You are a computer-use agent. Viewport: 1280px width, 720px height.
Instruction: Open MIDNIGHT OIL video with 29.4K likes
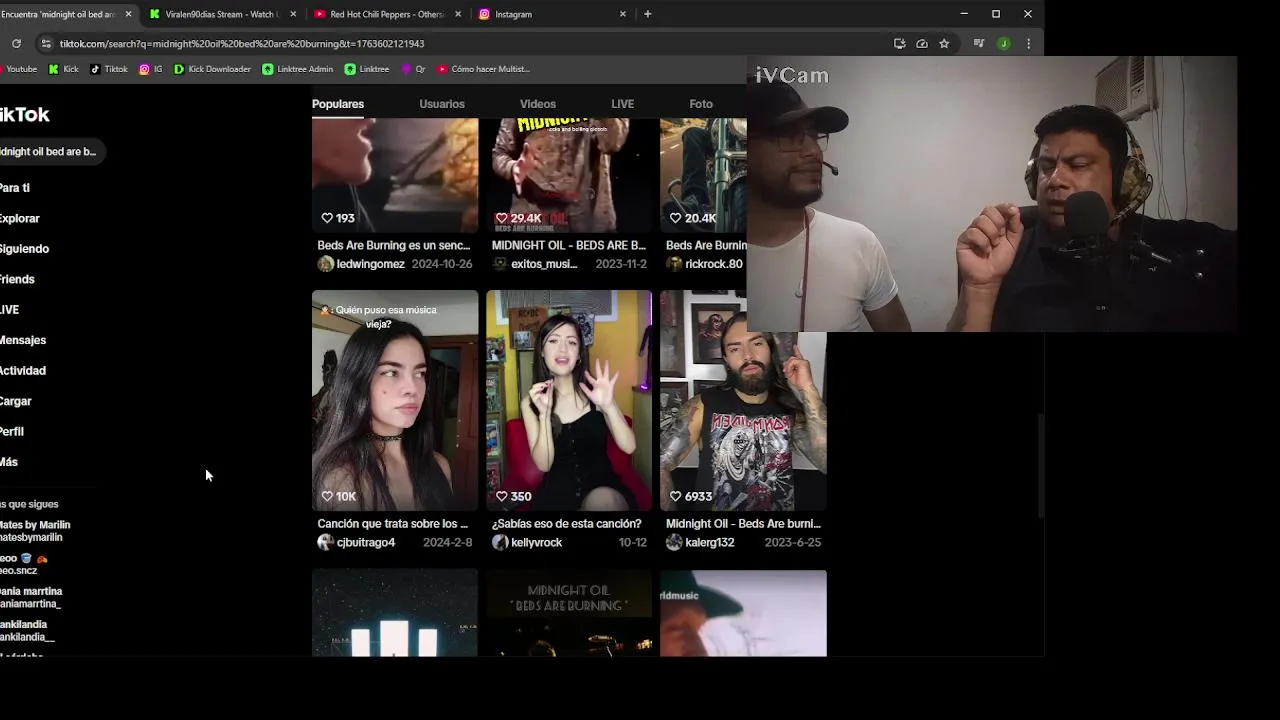point(569,175)
